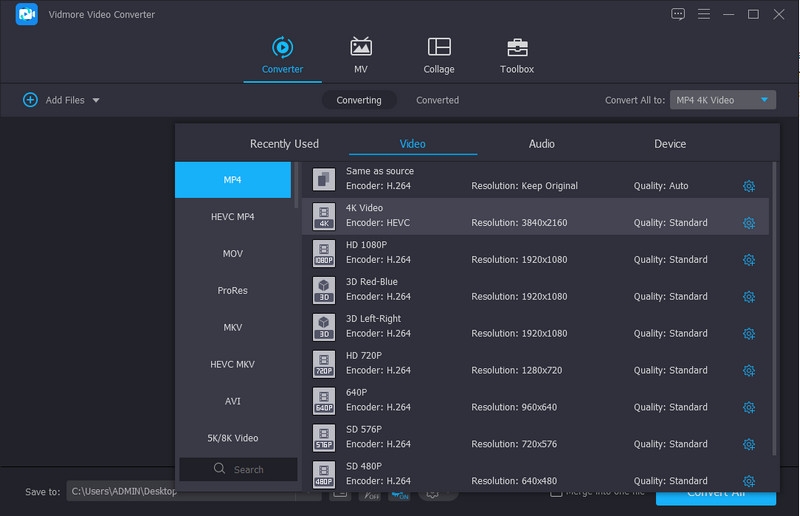Switch to the Converted list

click(437, 100)
